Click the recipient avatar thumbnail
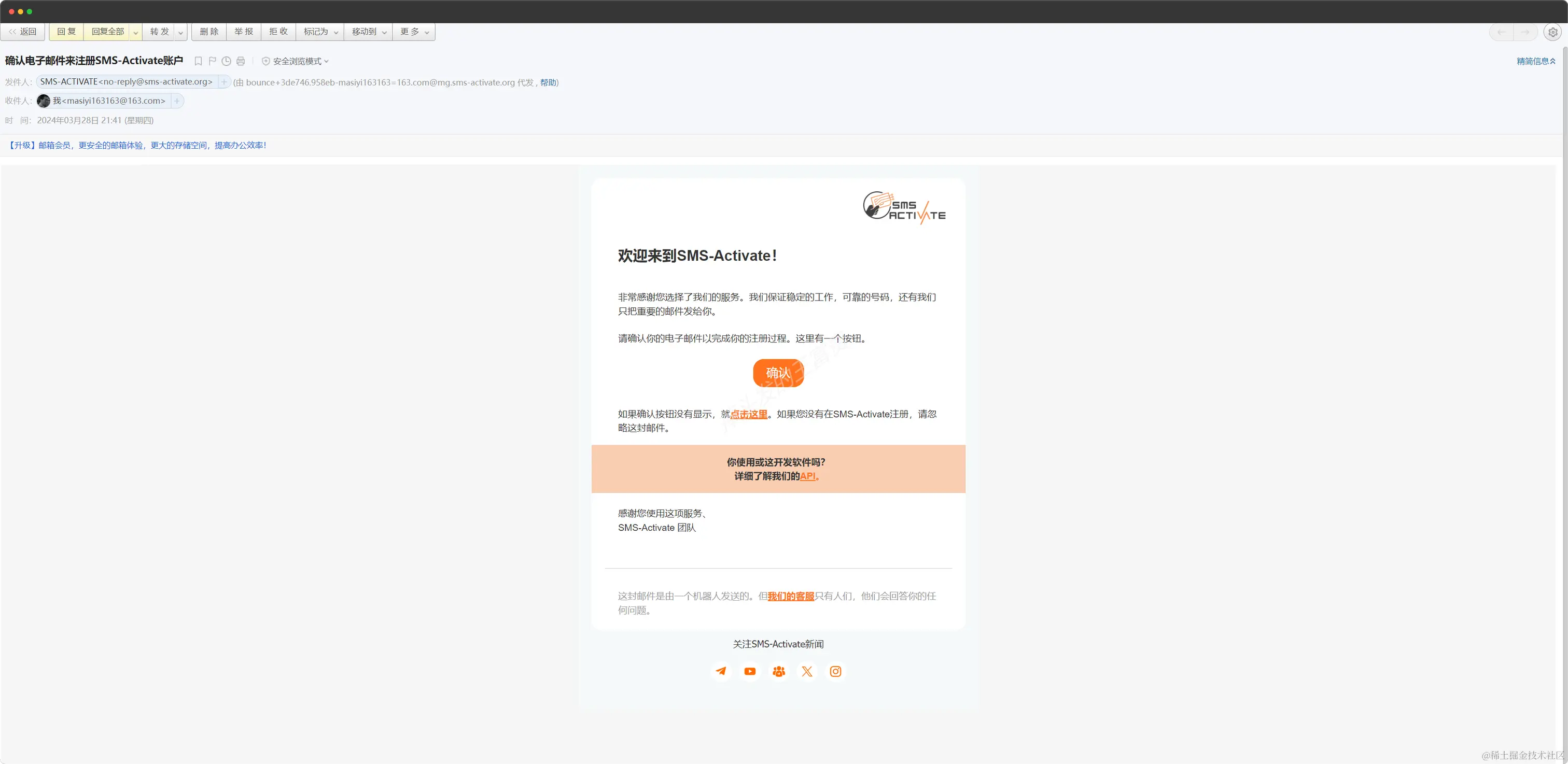This screenshot has width=1568, height=764. (x=44, y=101)
